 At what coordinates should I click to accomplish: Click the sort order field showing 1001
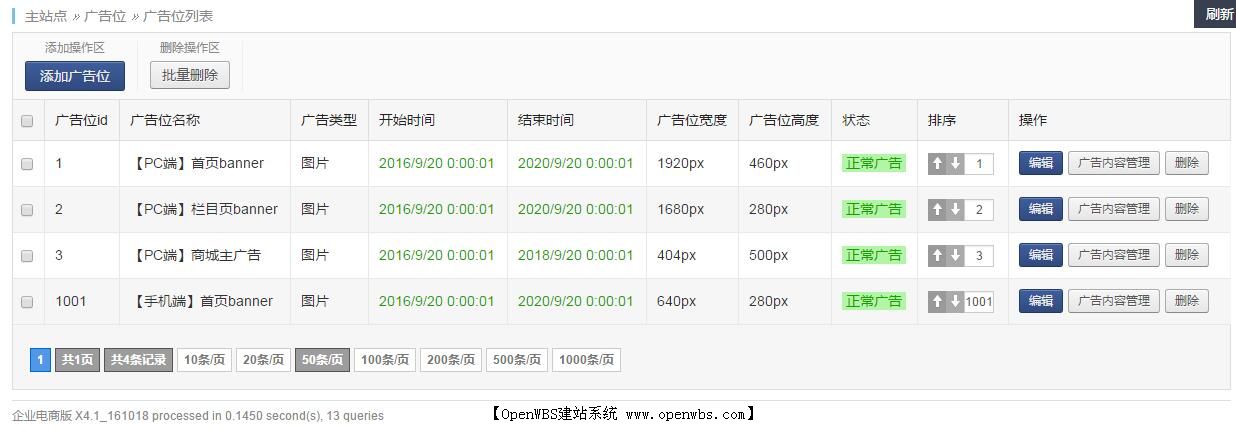pyautogui.click(x=979, y=302)
